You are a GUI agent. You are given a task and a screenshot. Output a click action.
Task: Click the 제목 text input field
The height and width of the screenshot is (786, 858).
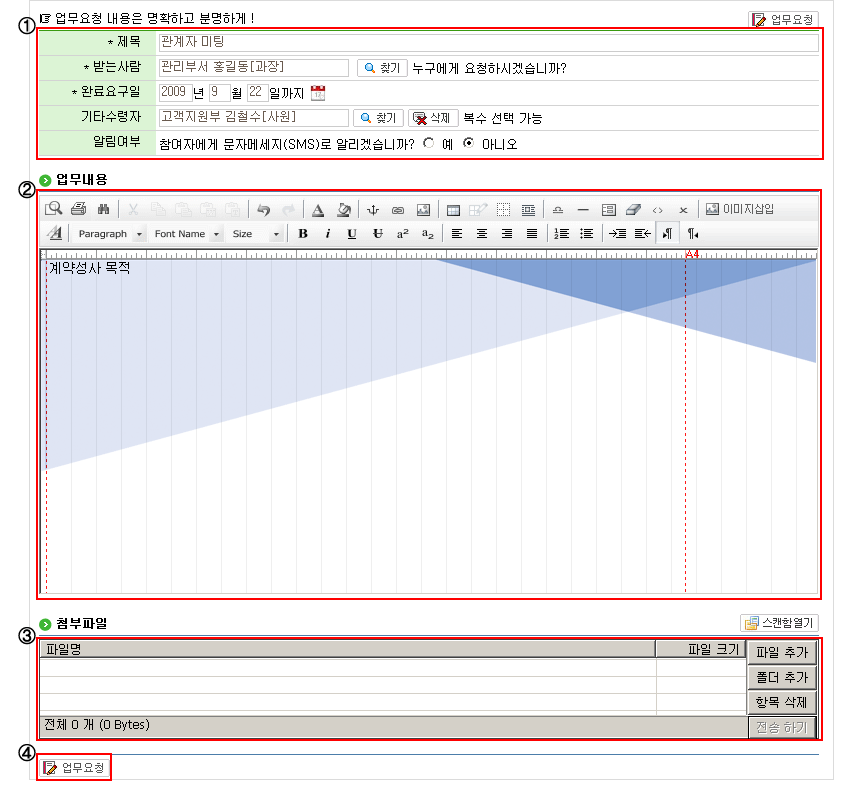tap(488, 43)
